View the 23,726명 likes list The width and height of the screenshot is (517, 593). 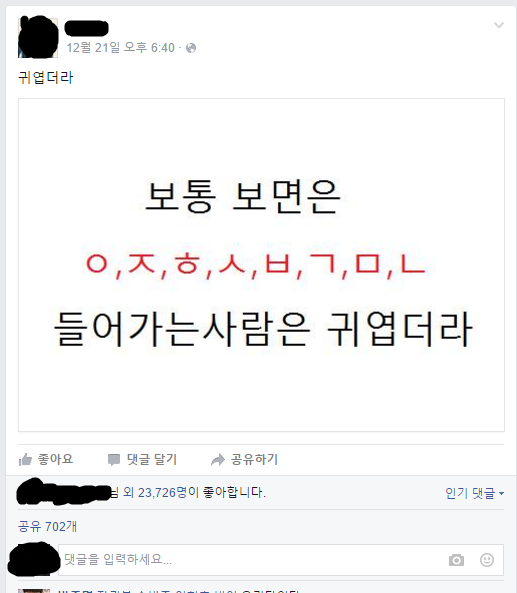pyautogui.click(x=163, y=492)
